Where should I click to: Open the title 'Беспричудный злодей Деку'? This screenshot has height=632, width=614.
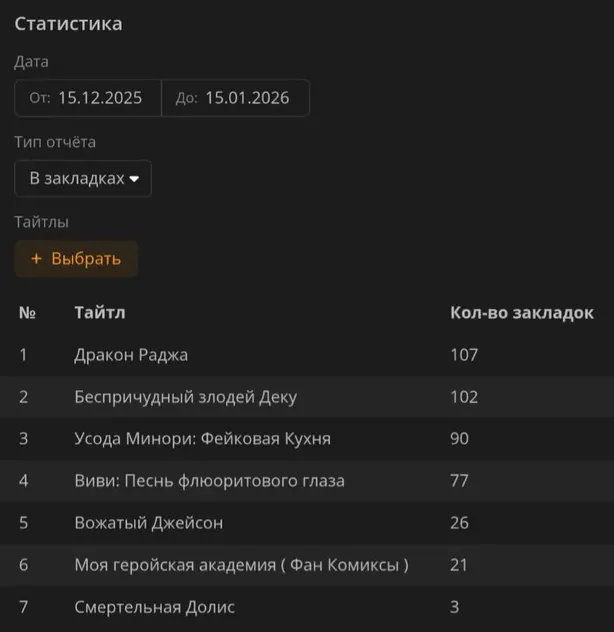[x=185, y=397]
